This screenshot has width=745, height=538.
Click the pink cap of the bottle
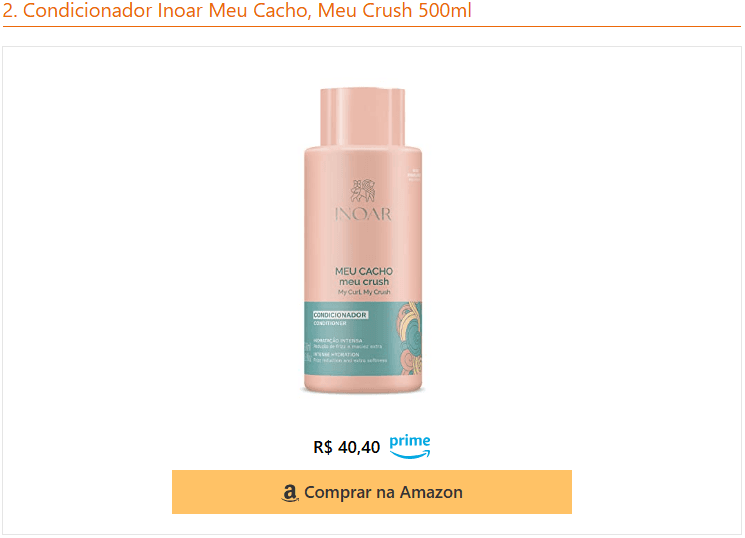tap(363, 117)
